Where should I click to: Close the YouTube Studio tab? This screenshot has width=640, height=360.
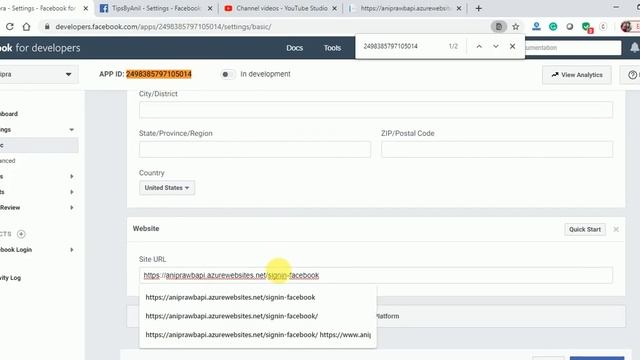334,8
